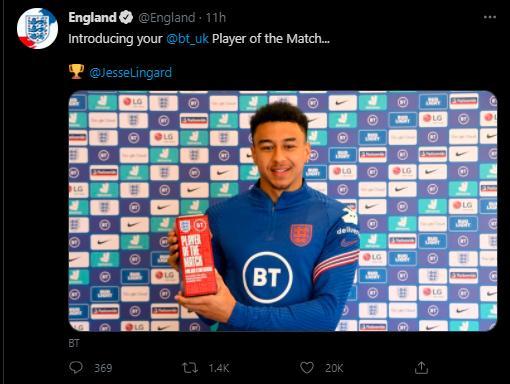510x384 pixels.
Task: Click the trophy emoji in the tweet
Action: tap(76, 72)
